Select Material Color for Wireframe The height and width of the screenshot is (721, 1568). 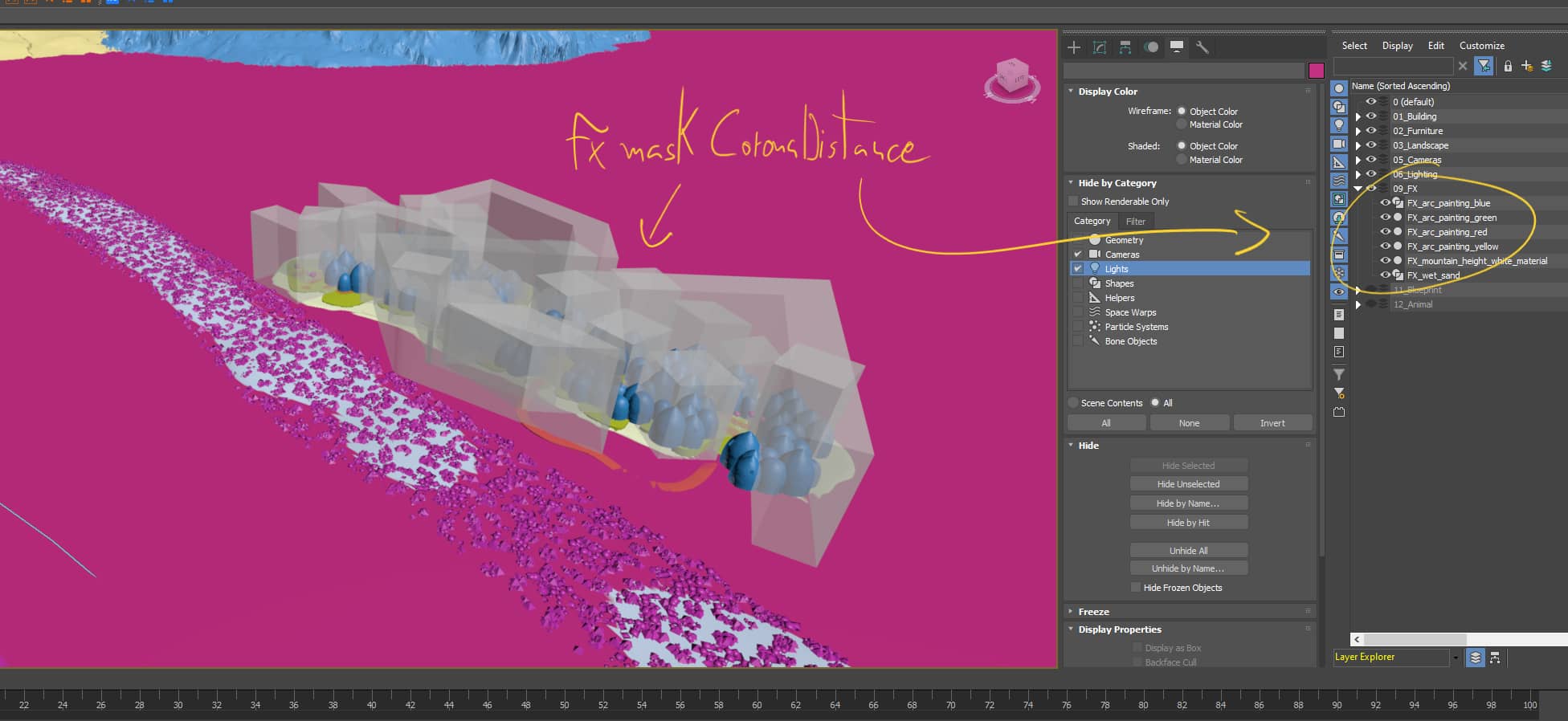click(1182, 124)
